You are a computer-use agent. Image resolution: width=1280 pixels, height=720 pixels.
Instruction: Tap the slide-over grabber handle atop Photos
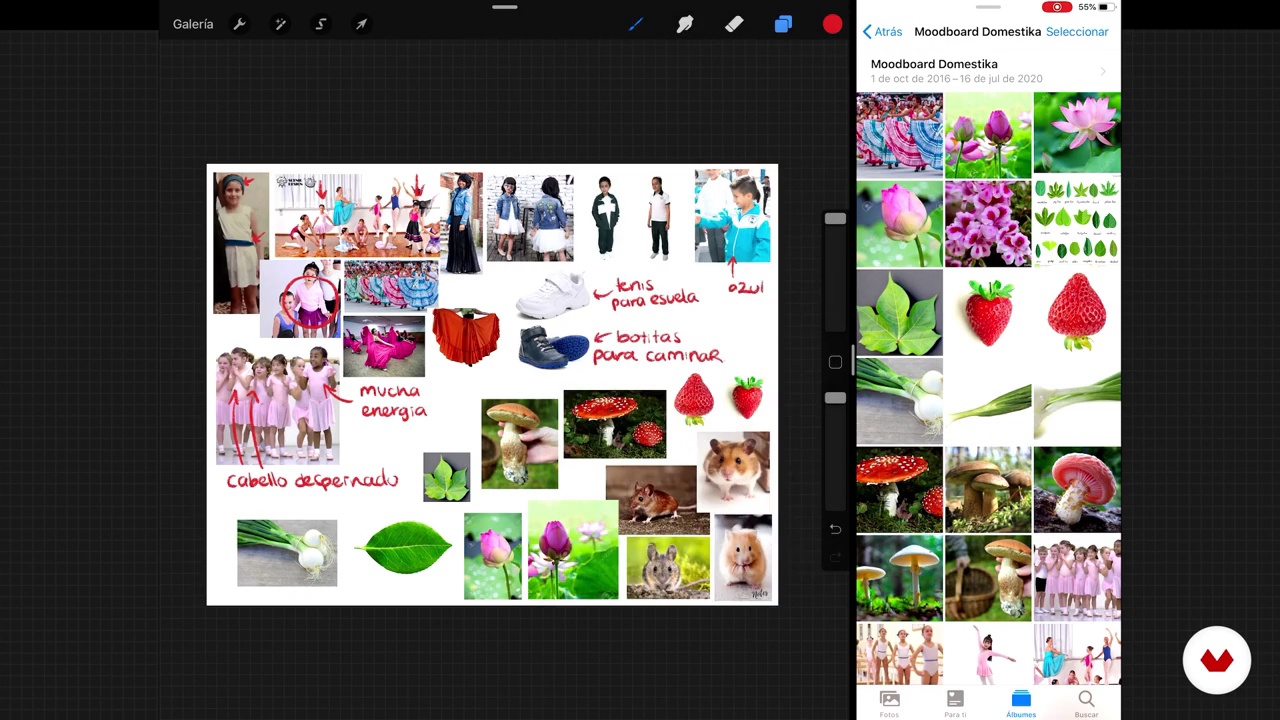tap(988, 7)
